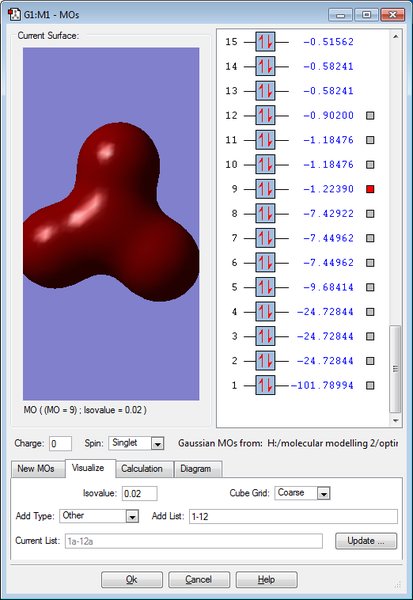The height and width of the screenshot is (600, 413).
Task: Click the Cancel button
Action: coord(199,580)
